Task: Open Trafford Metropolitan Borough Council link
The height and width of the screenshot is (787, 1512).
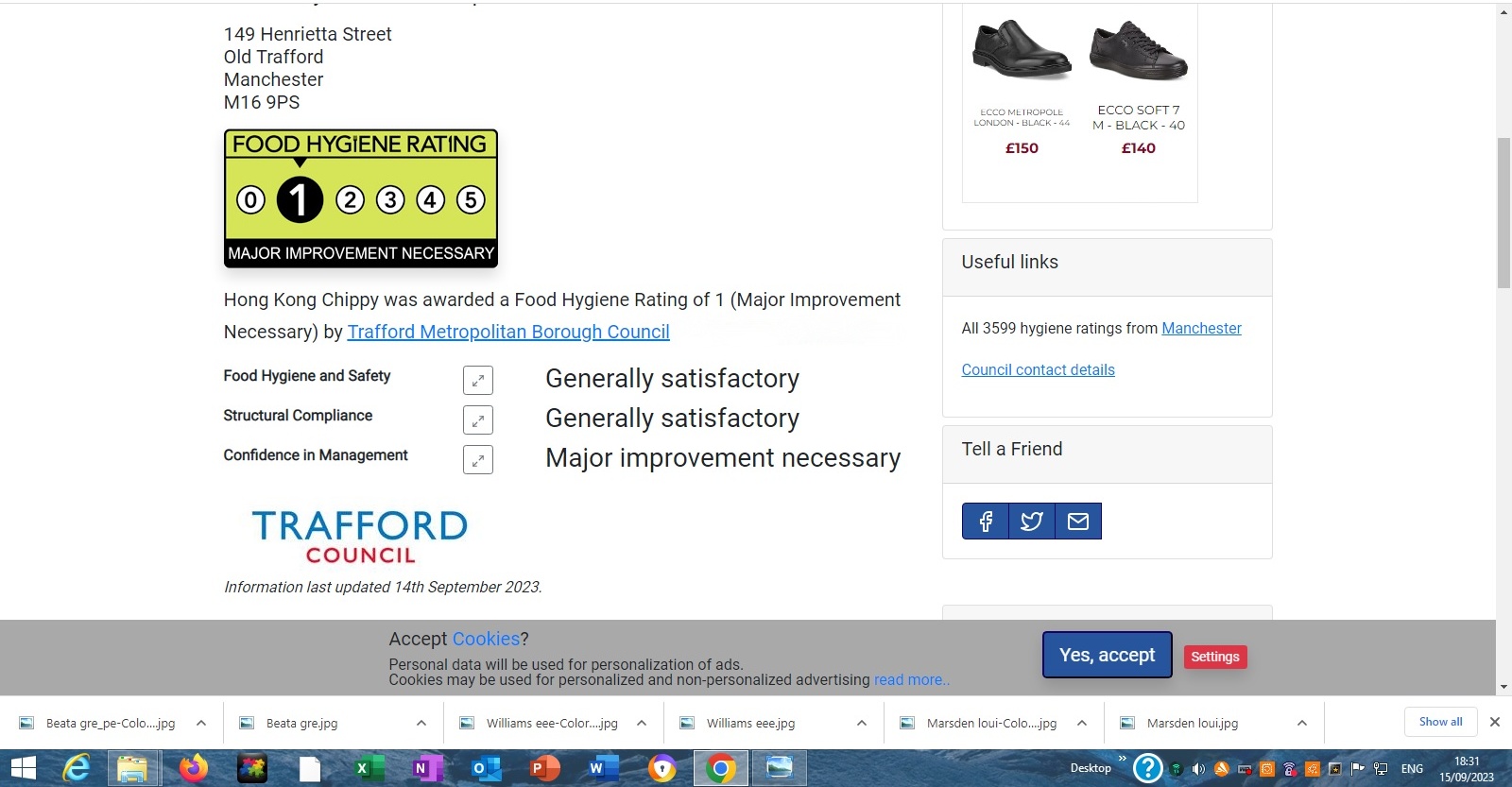Action: 508,332
